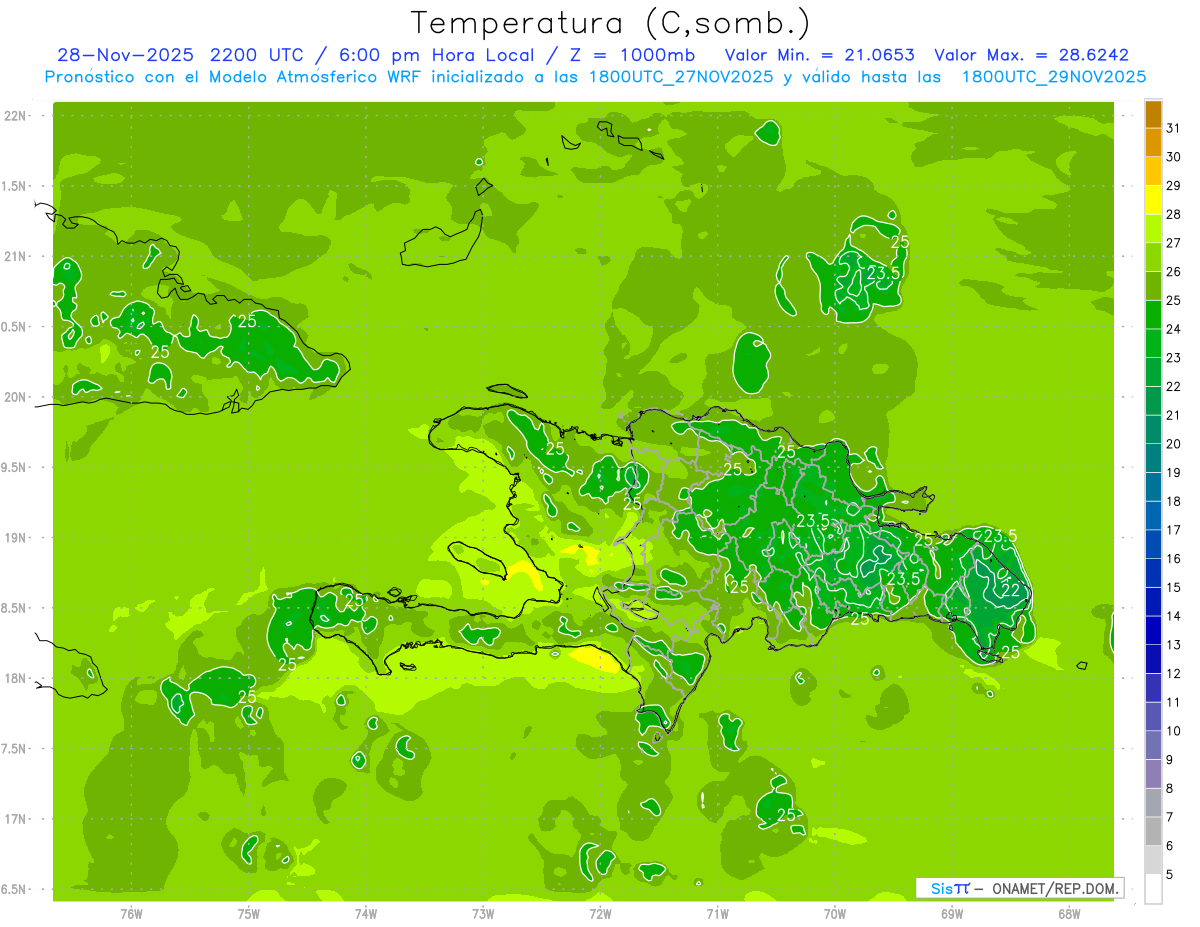Pick the legend color band between 27 and 28
The width and height of the screenshot is (1200, 927).
pyautogui.click(x=1153, y=229)
